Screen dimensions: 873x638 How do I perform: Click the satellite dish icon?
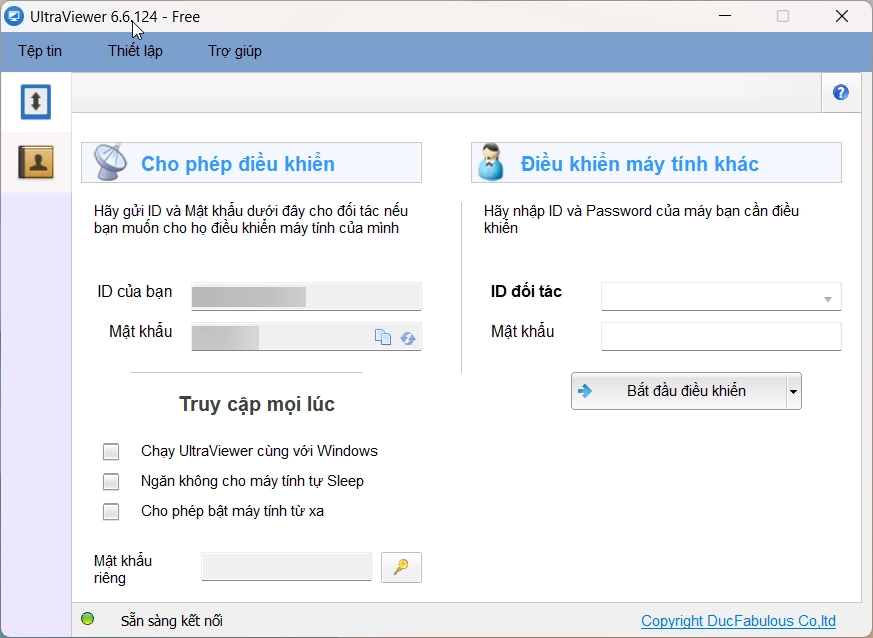tap(110, 162)
